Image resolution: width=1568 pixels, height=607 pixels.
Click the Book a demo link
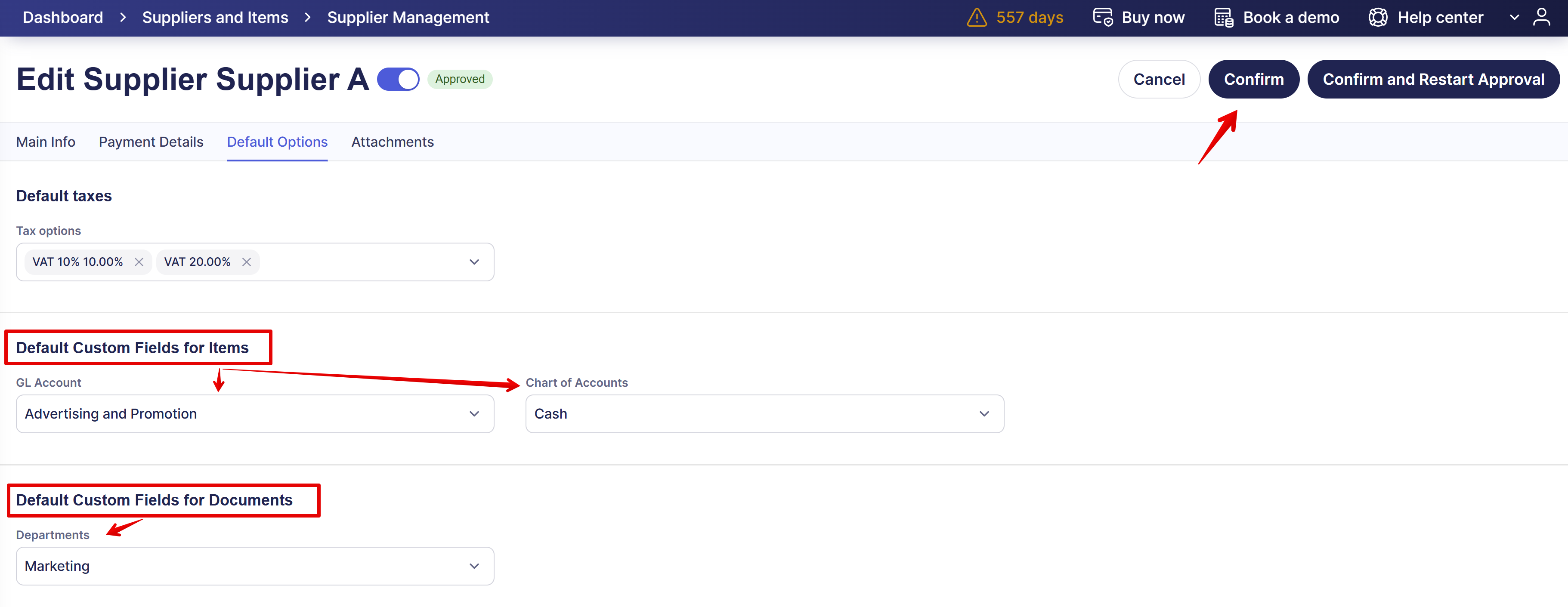[x=1291, y=17]
